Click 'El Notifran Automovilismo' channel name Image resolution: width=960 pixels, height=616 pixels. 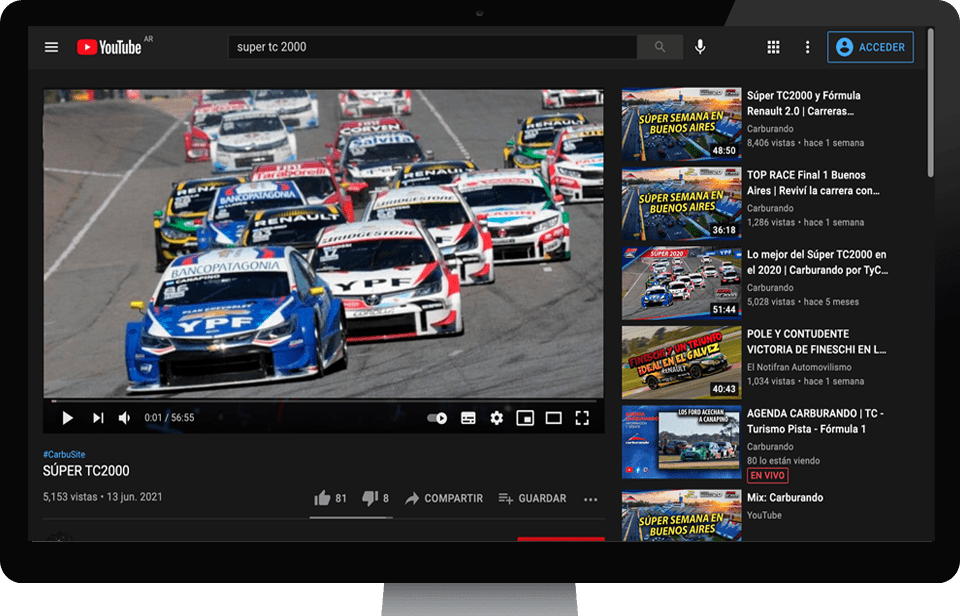(x=799, y=367)
